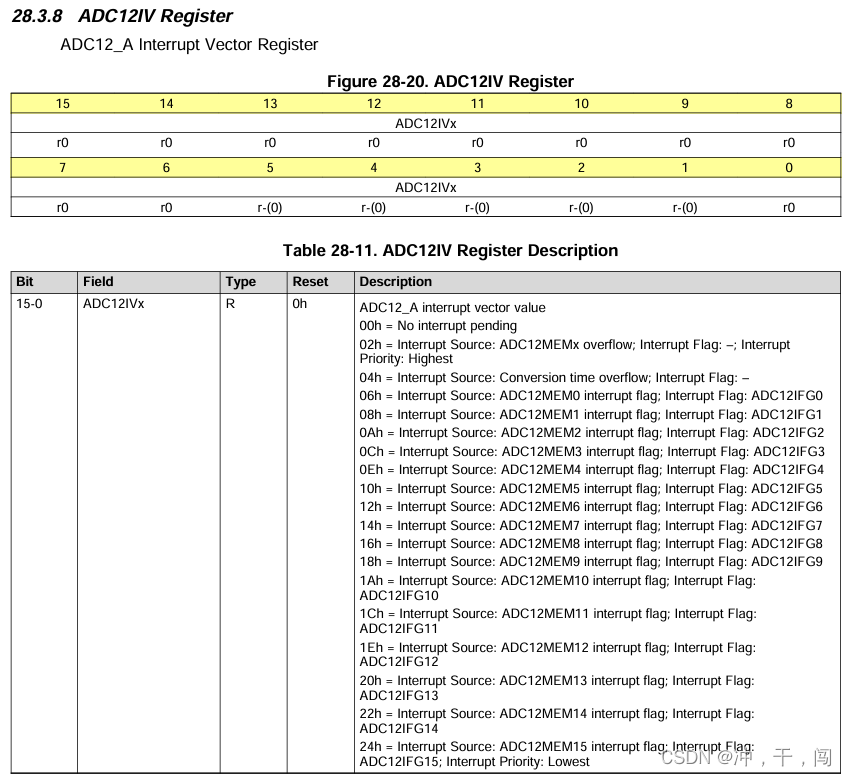Image resolution: width=847 pixels, height=776 pixels.
Task: Click the section heading 28.3.8 ADC12IV Register
Action: point(120,16)
